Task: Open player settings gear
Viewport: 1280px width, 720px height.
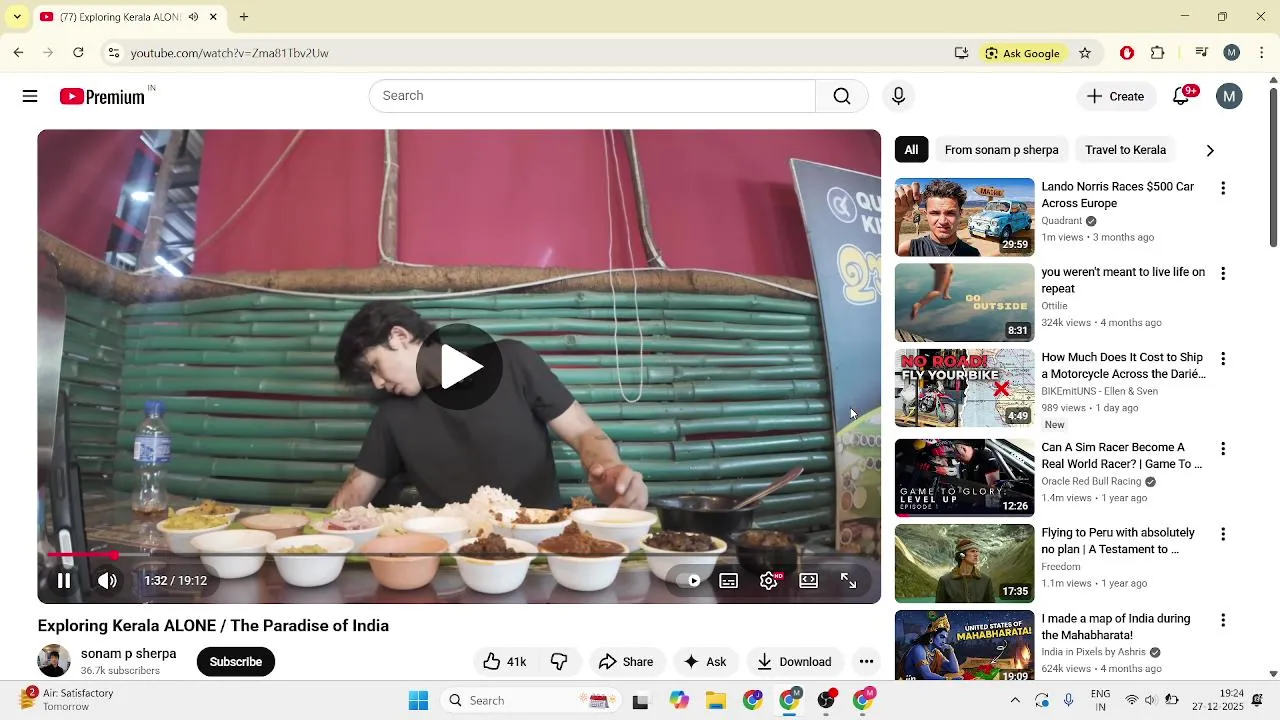Action: click(769, 580)
